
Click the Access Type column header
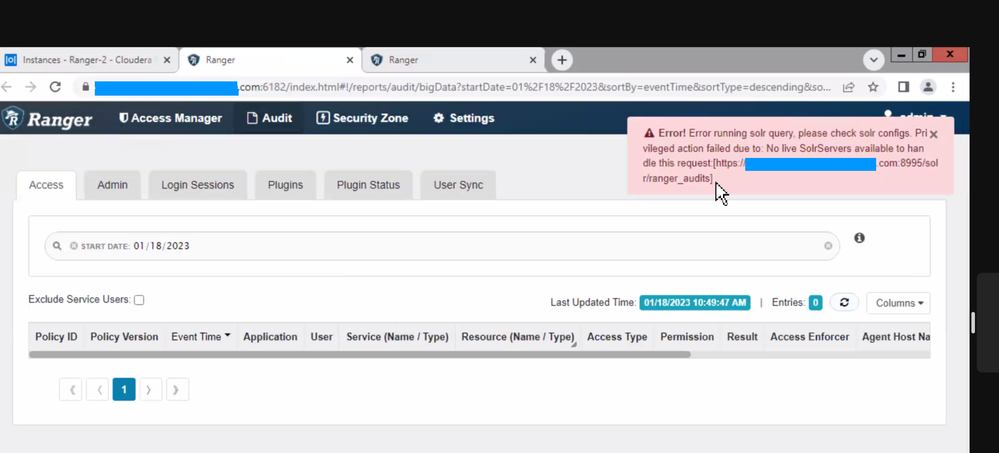[617, 336]
